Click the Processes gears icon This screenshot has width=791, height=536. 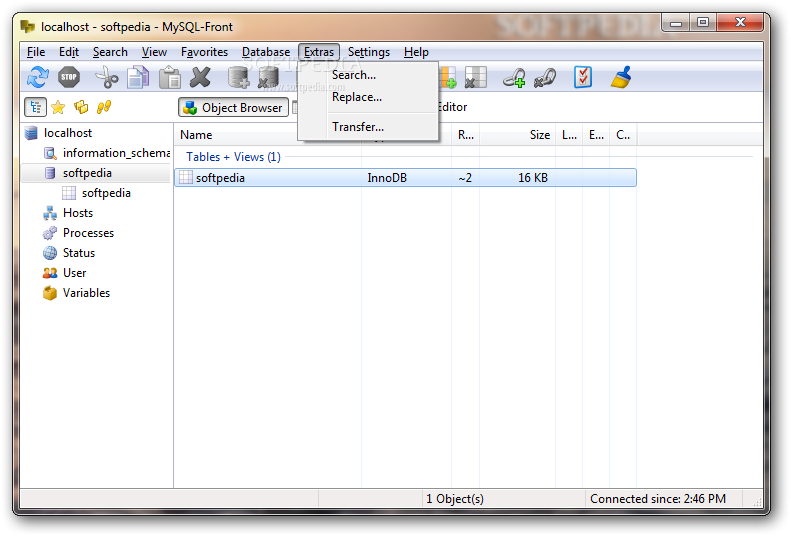tap(50, 233)
